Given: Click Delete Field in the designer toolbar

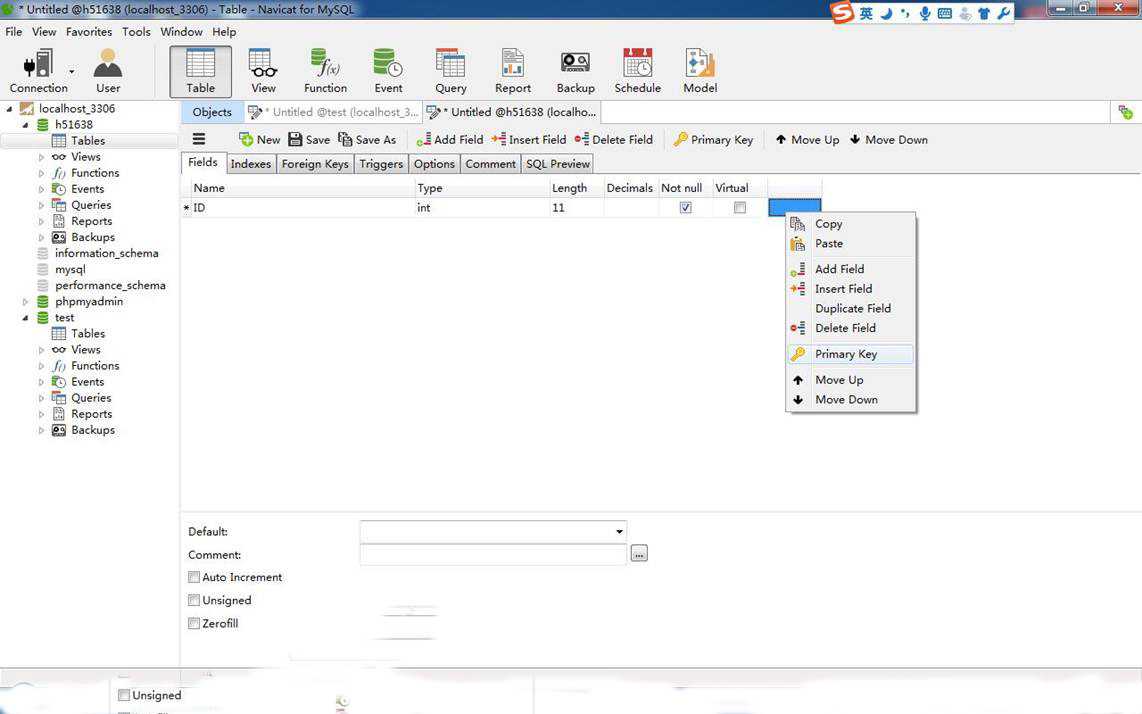Looking at the screenshot, I should 613,139.
